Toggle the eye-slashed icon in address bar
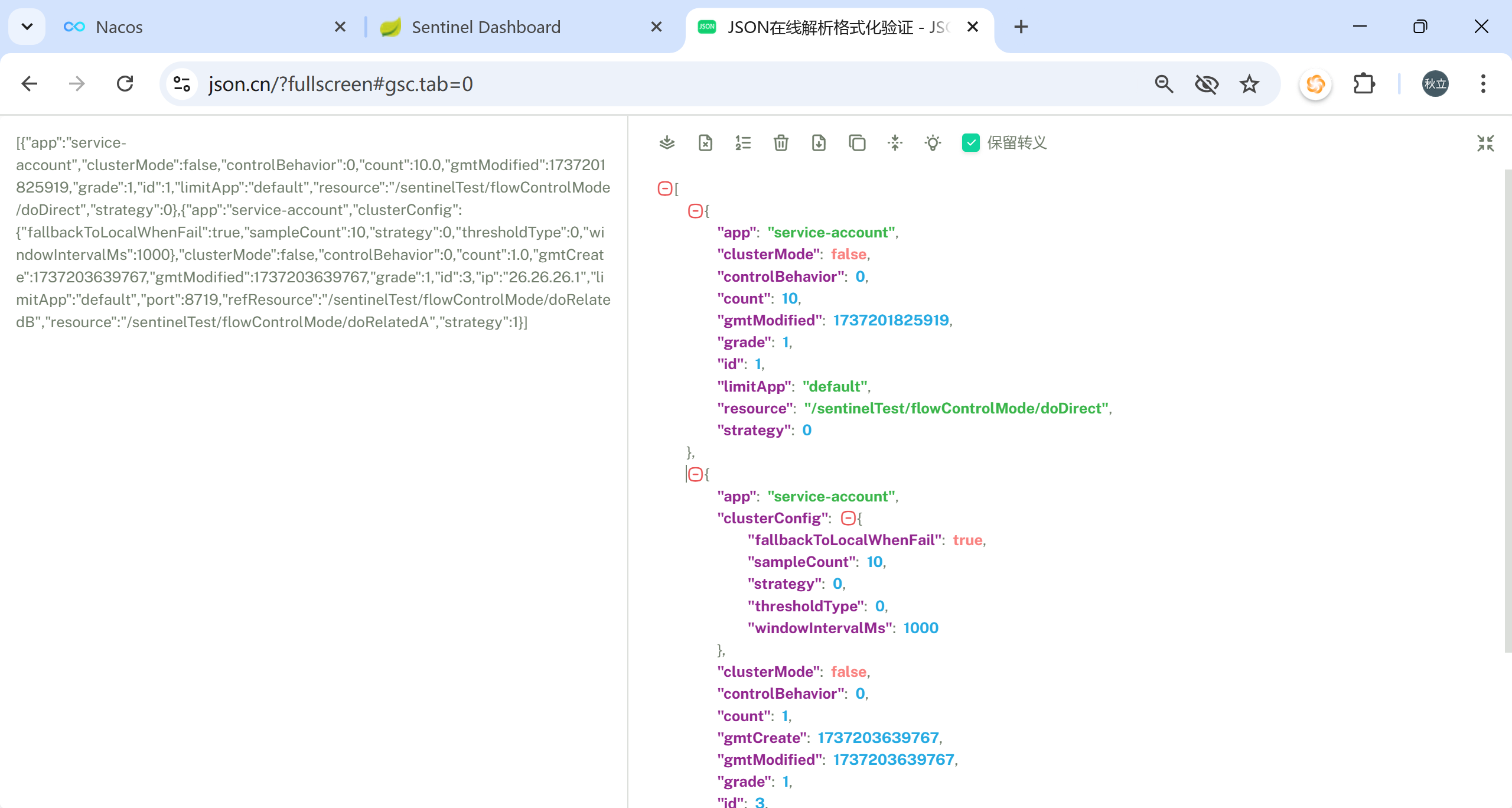The height and width of the screenshot is (808, 1512). coord(1206,84)
